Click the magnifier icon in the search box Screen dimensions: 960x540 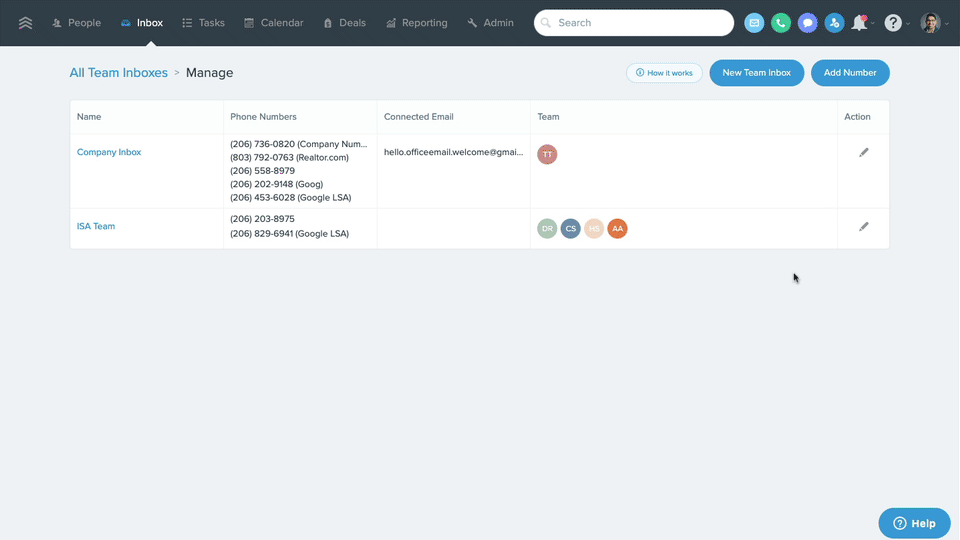(546, 23)
